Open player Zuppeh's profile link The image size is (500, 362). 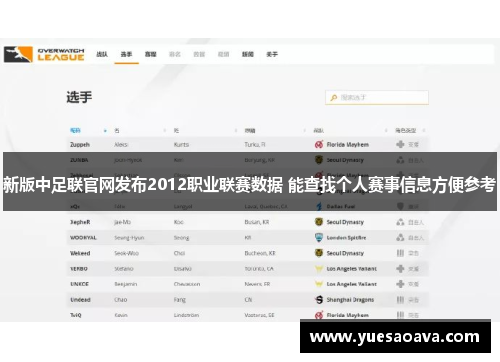(80, 145)
